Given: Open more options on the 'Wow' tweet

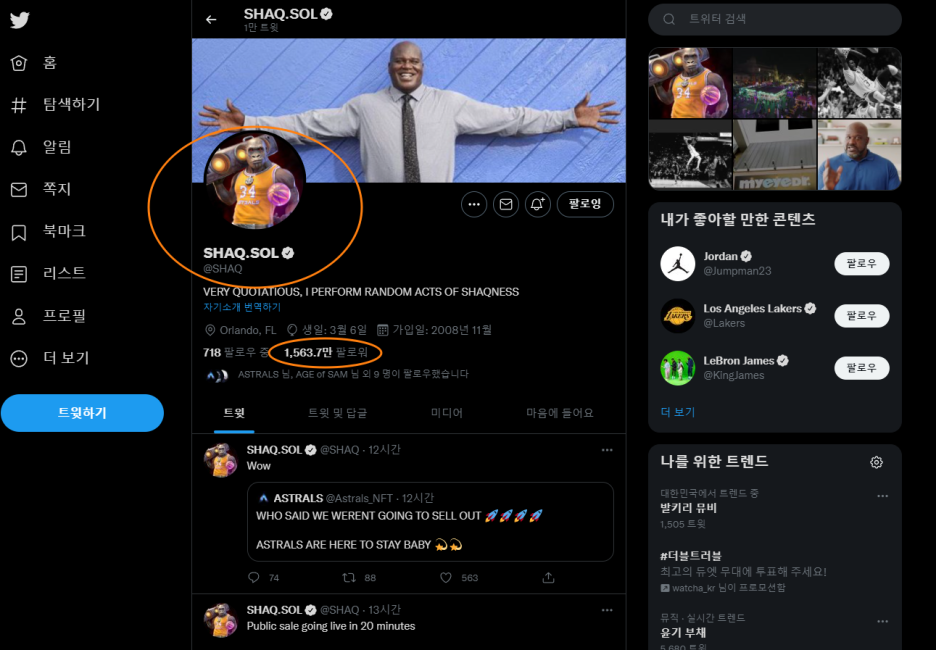Looking at the screenshot, I should point(607,450).
